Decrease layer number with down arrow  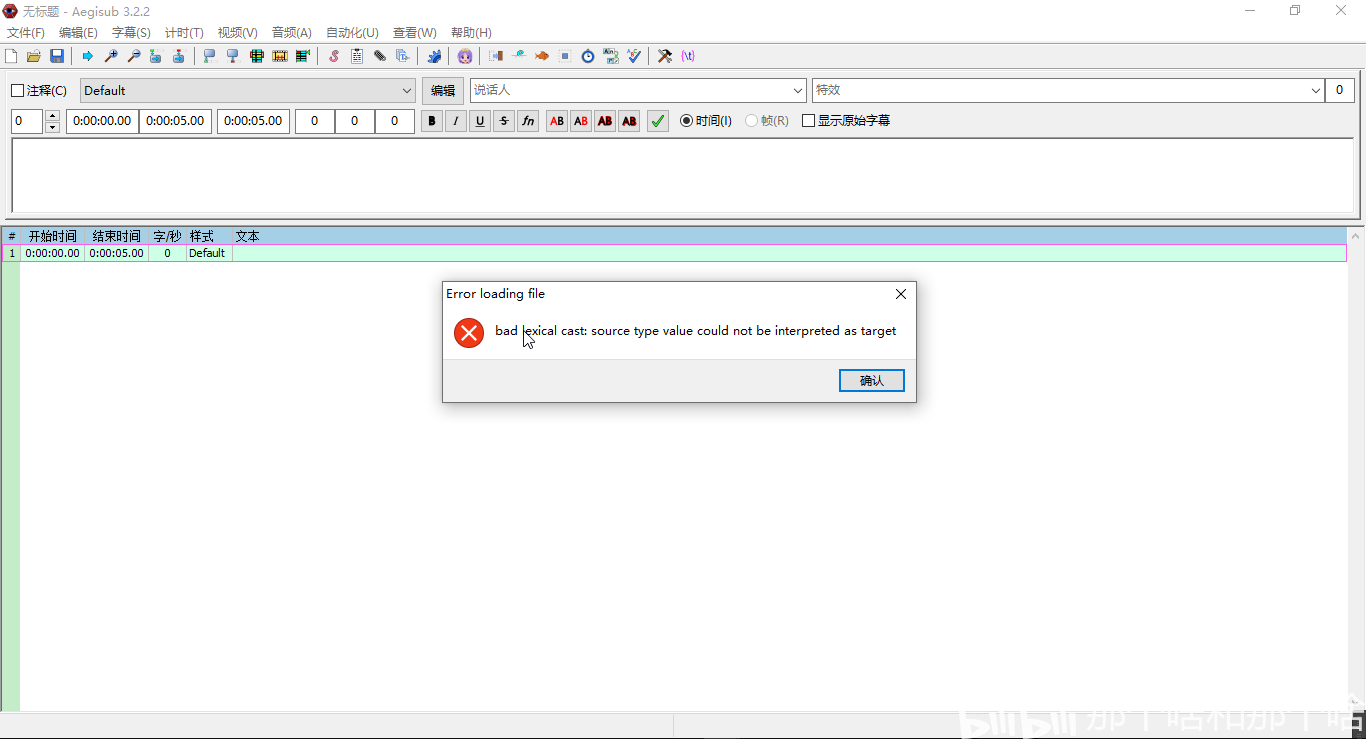point(52,128)
